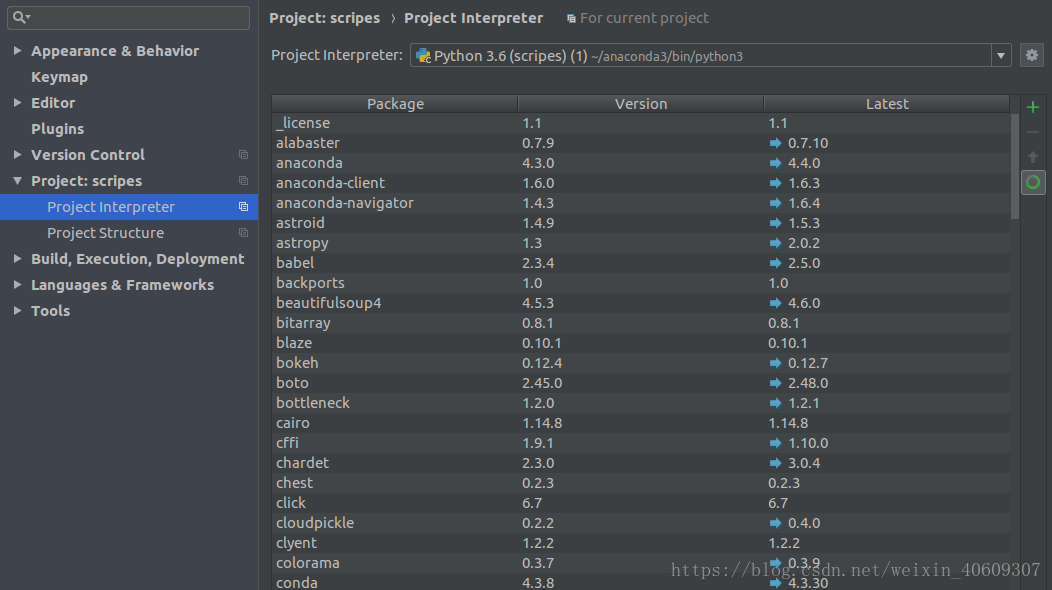Expand the Languages & Frameworks section
The width and height of the screenshot is (1052, 590).
(x=17, y=285)
